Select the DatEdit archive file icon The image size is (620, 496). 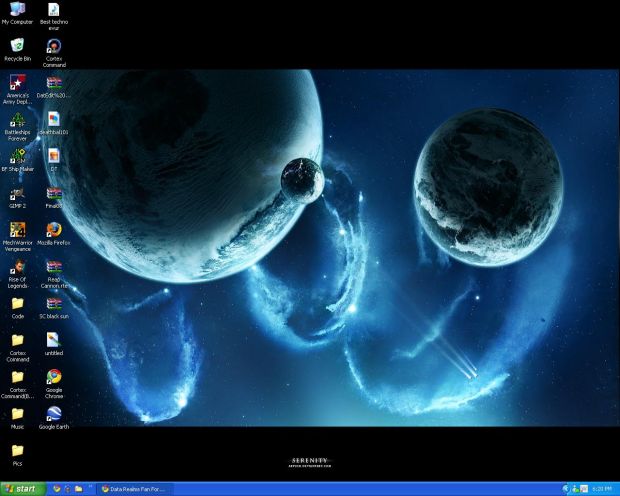click(54, 87)
